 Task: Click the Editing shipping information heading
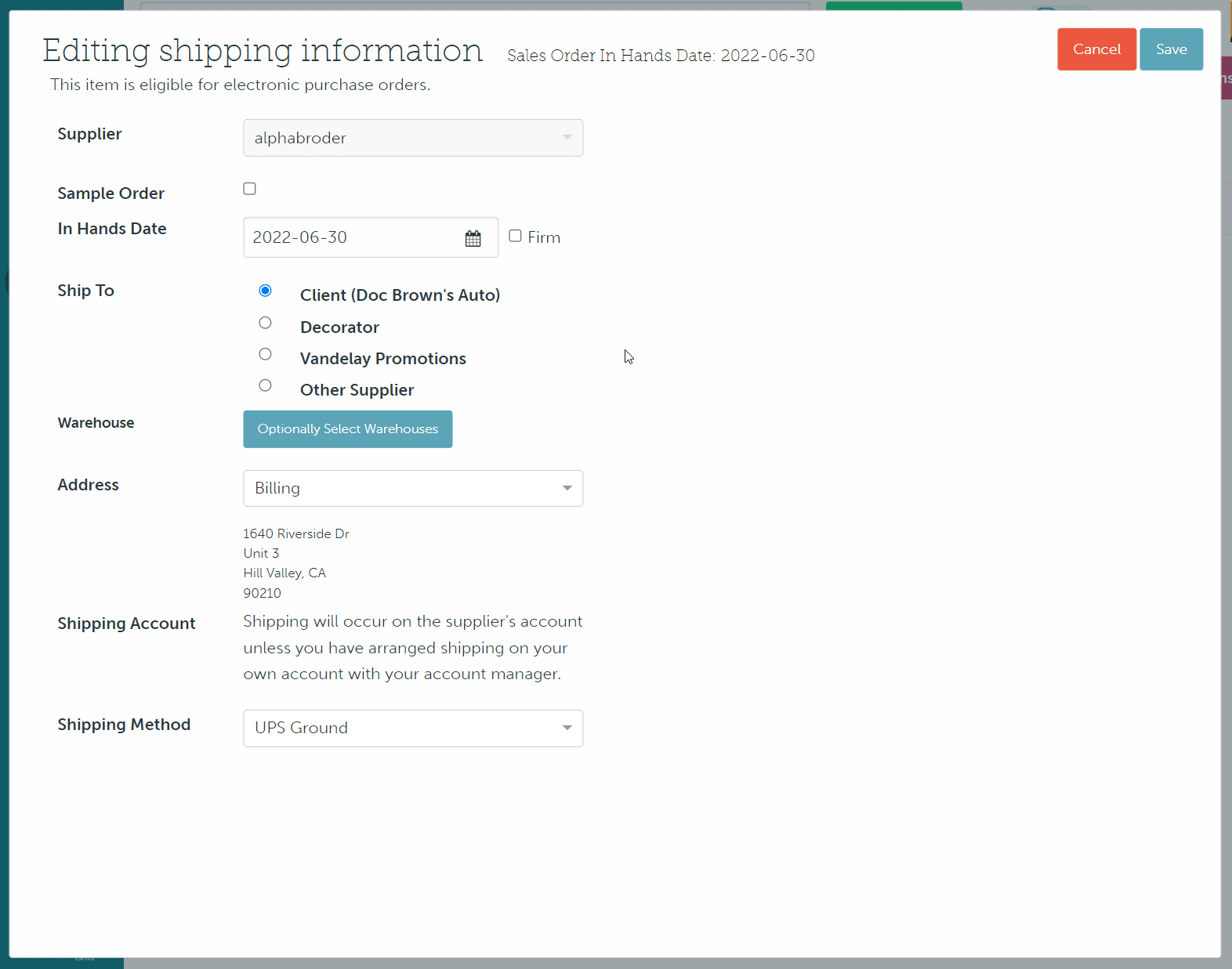(x=263, y=51)
